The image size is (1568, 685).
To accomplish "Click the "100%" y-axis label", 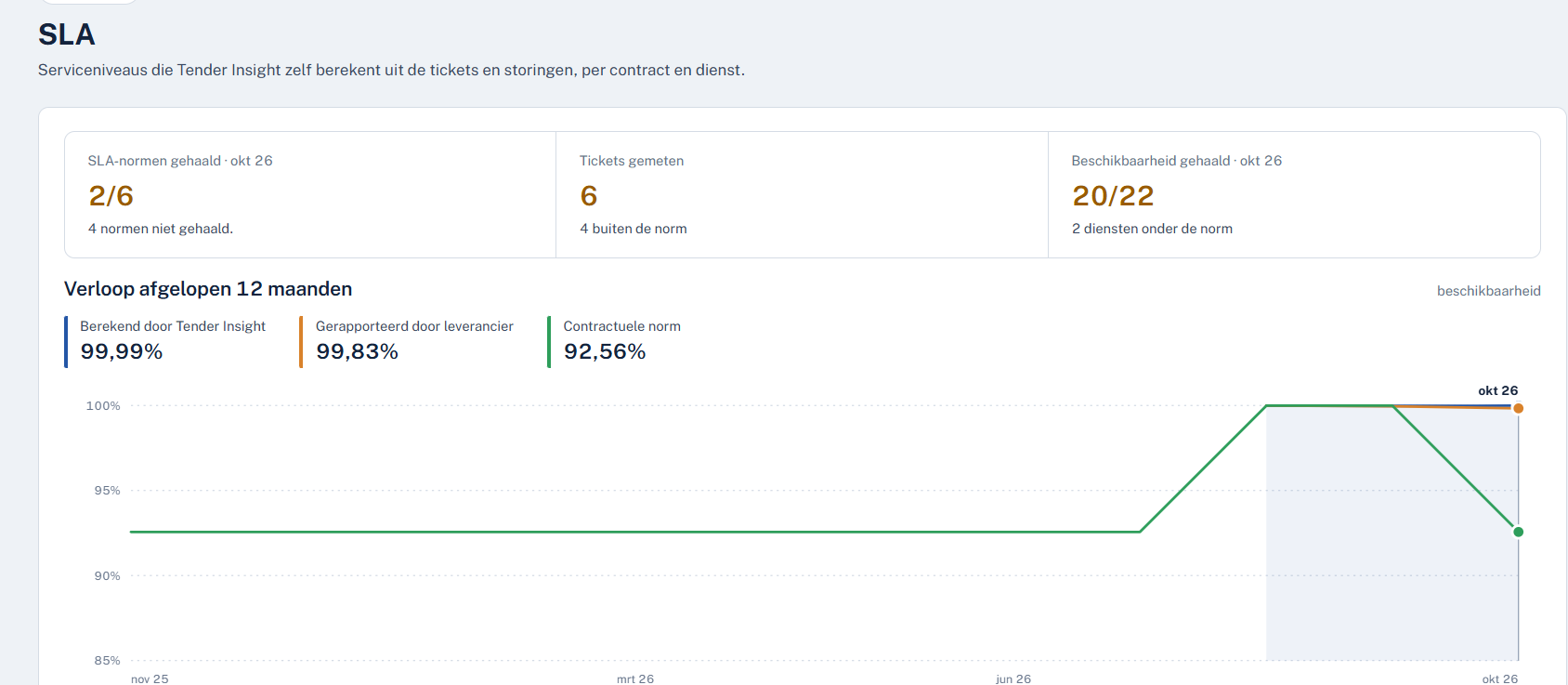I will (x=103, y=406).
